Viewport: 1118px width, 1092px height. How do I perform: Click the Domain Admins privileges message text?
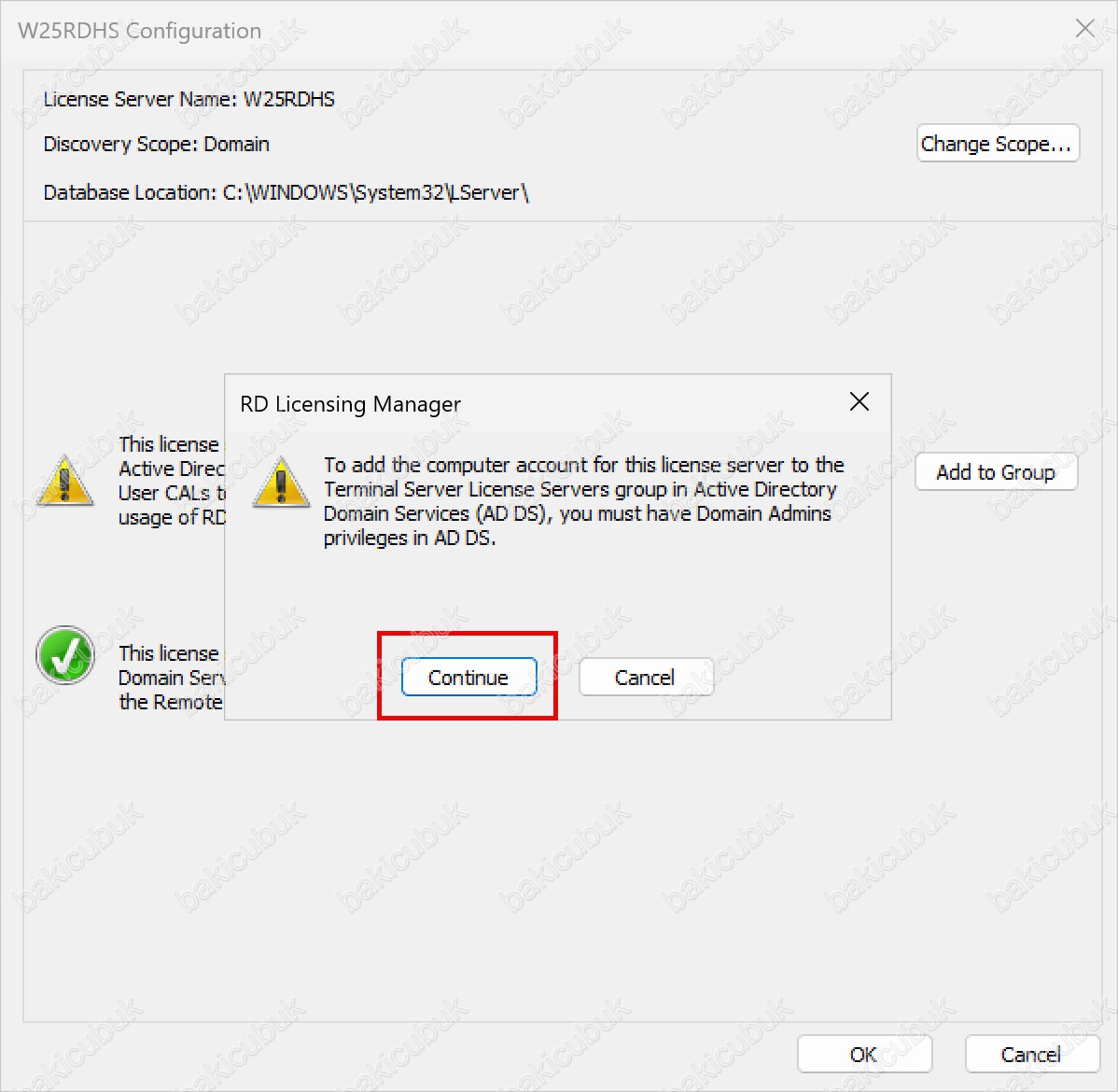[583, 501]
